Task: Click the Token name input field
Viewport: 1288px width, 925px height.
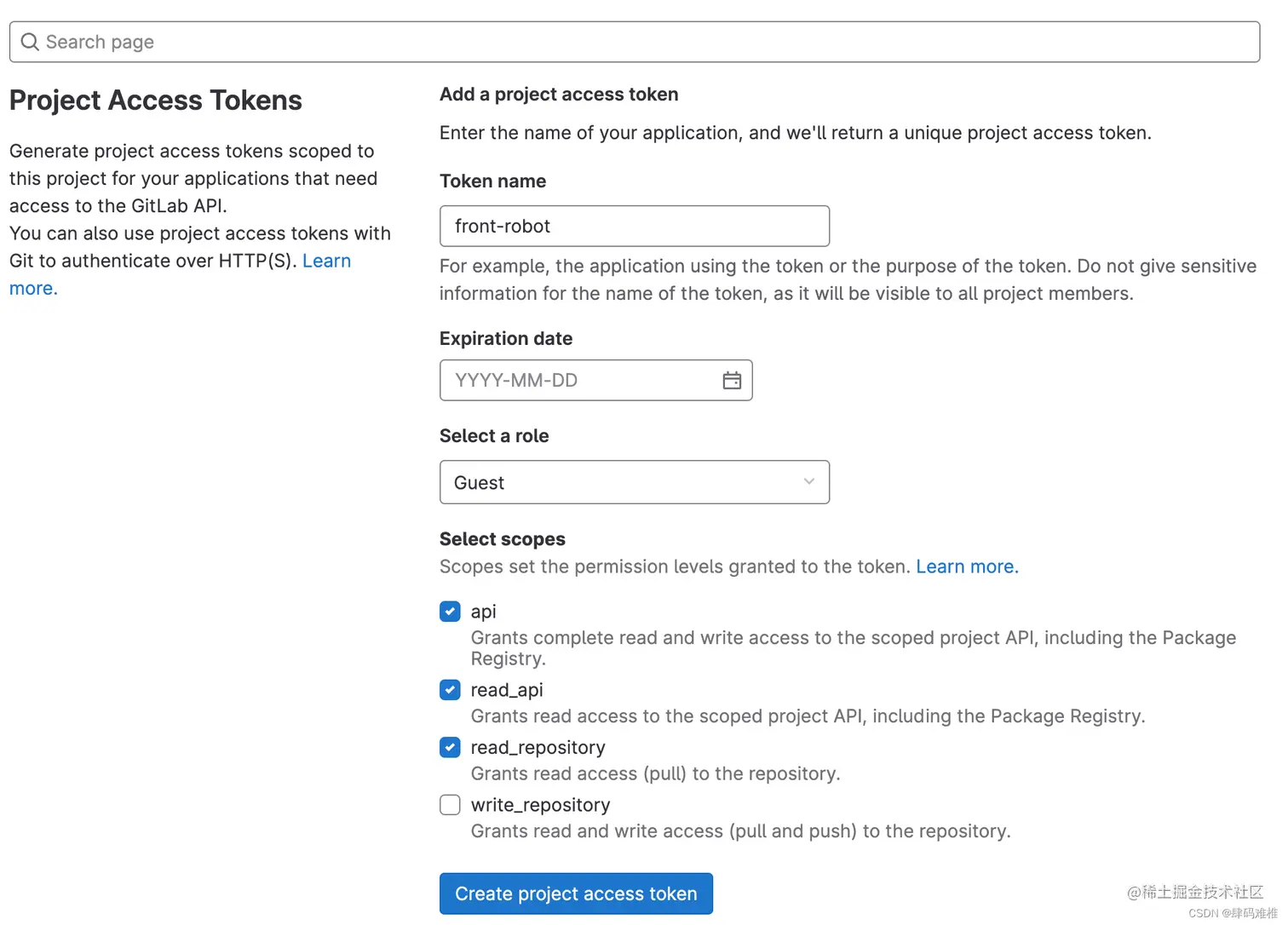Action: click(x=635, y=226)
